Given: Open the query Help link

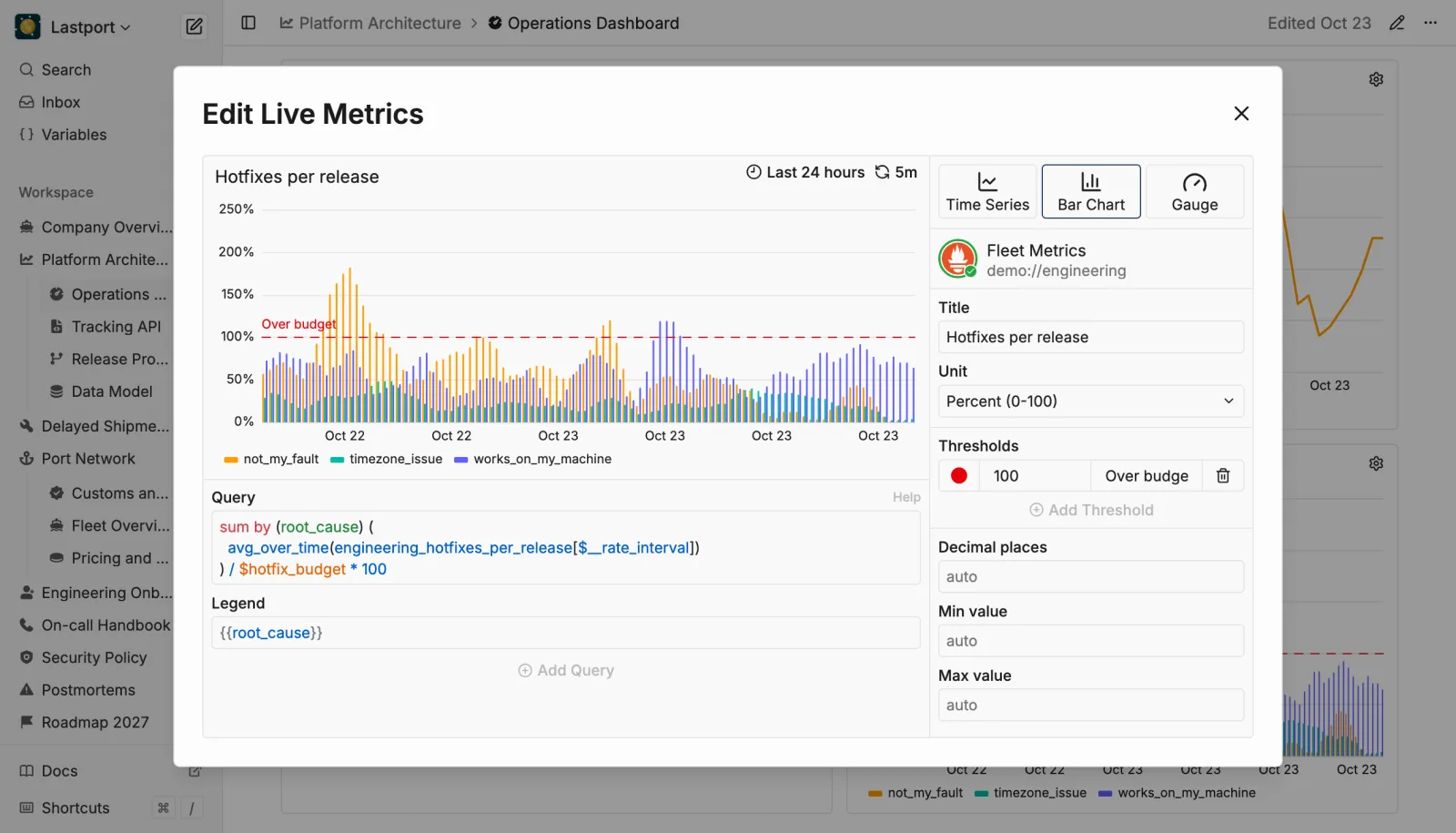Looking at the screenshot, I should click(x=906, y=497).
